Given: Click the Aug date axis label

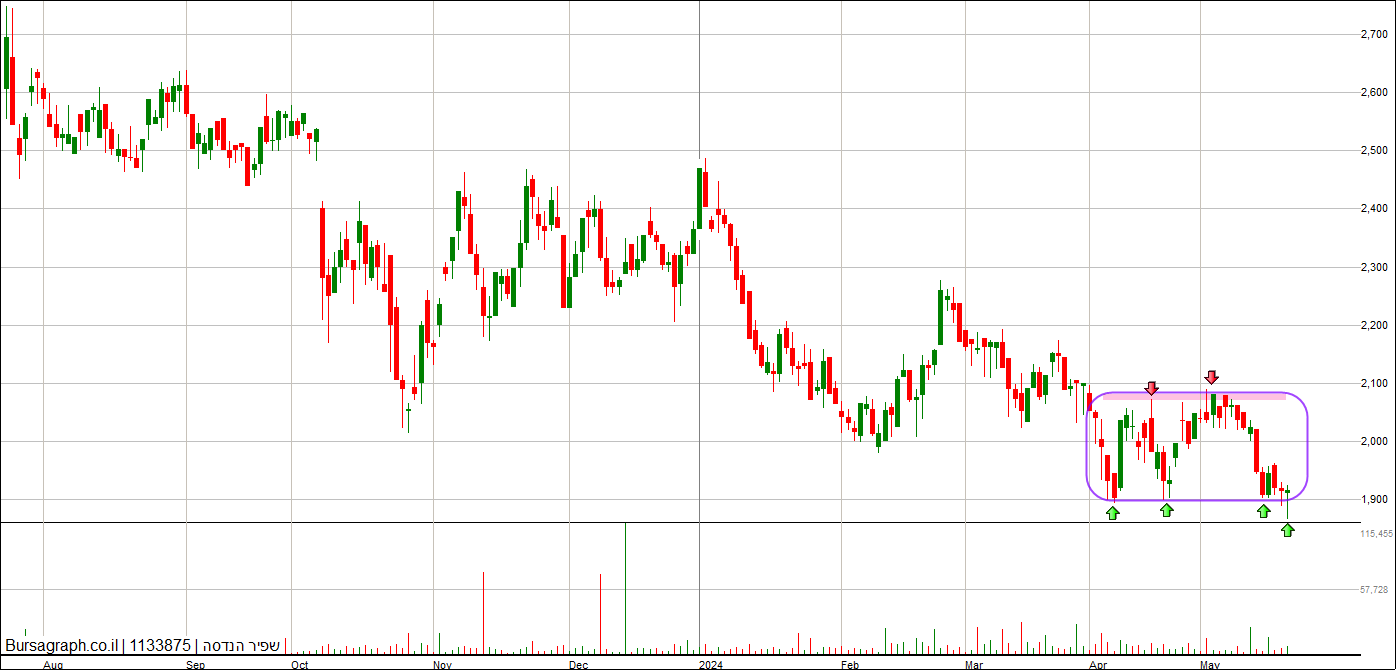Looking at the screenshot, I should 54,664.
